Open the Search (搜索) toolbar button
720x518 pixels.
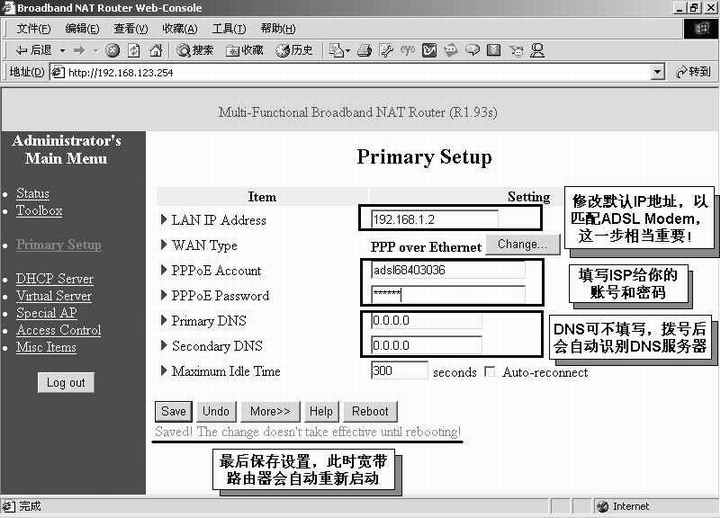196,51
